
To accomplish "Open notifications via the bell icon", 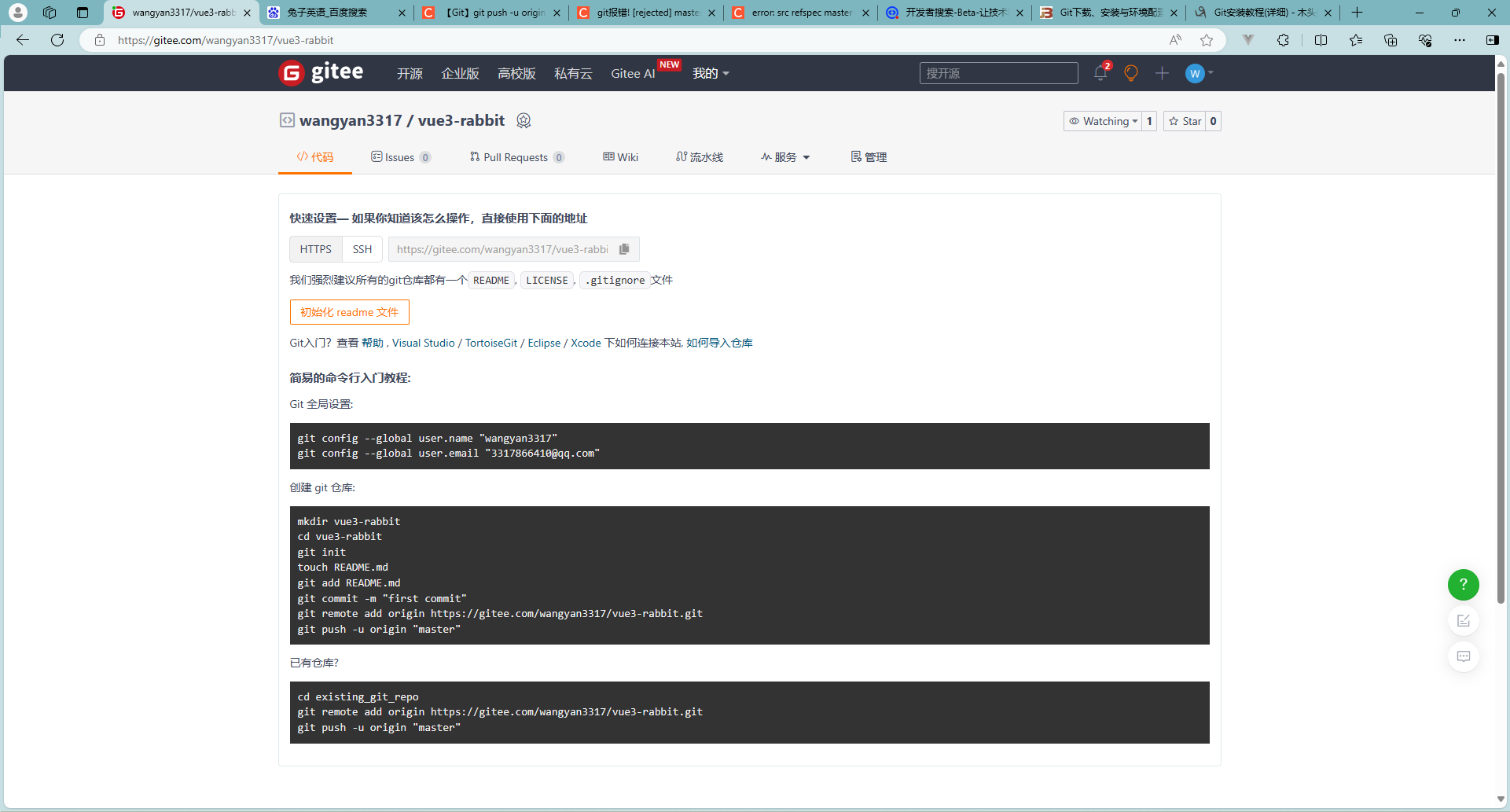I will coord(1100,72).
